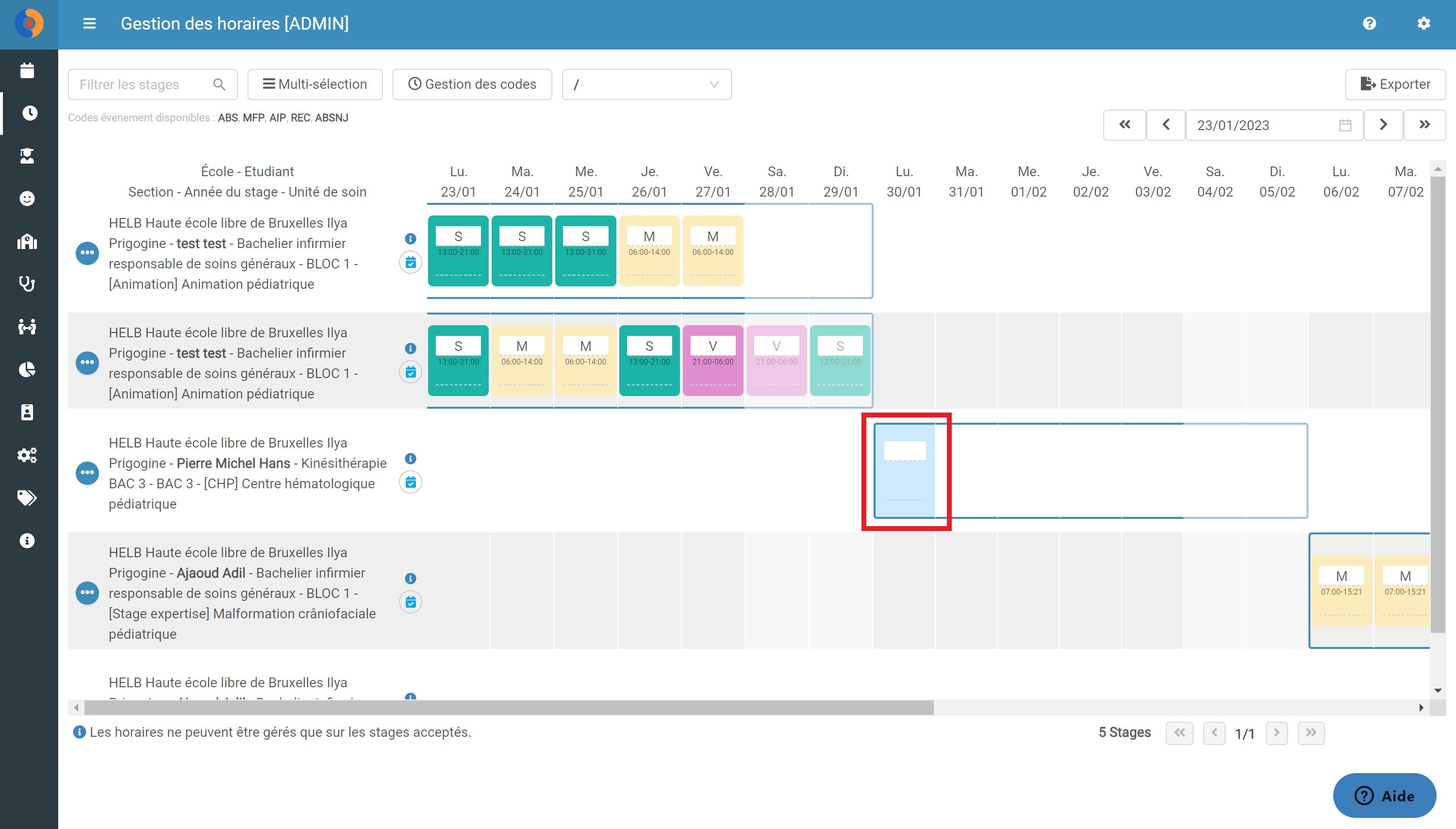Open the ID badge icon in sidebar
The width and height of the screenshot is (1456, 829).
pos(27,412)
